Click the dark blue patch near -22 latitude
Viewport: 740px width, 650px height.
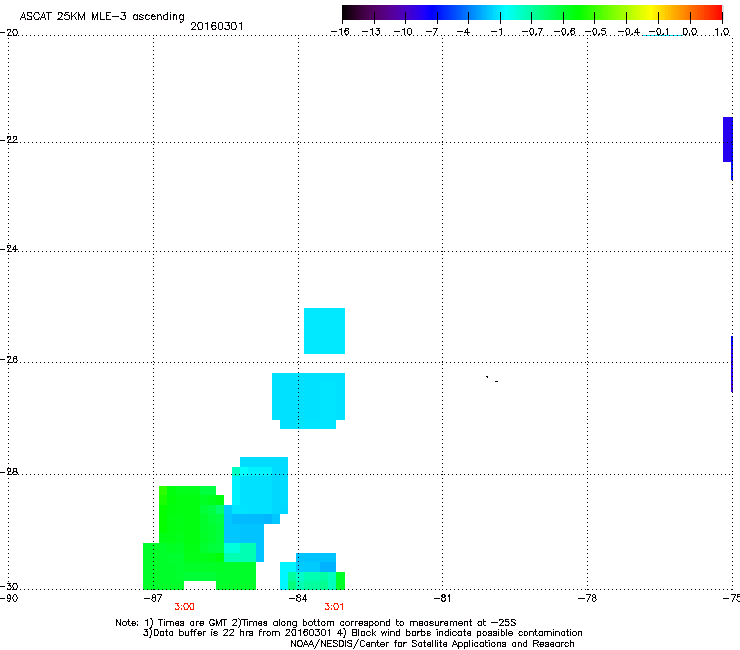click(728, 139)
